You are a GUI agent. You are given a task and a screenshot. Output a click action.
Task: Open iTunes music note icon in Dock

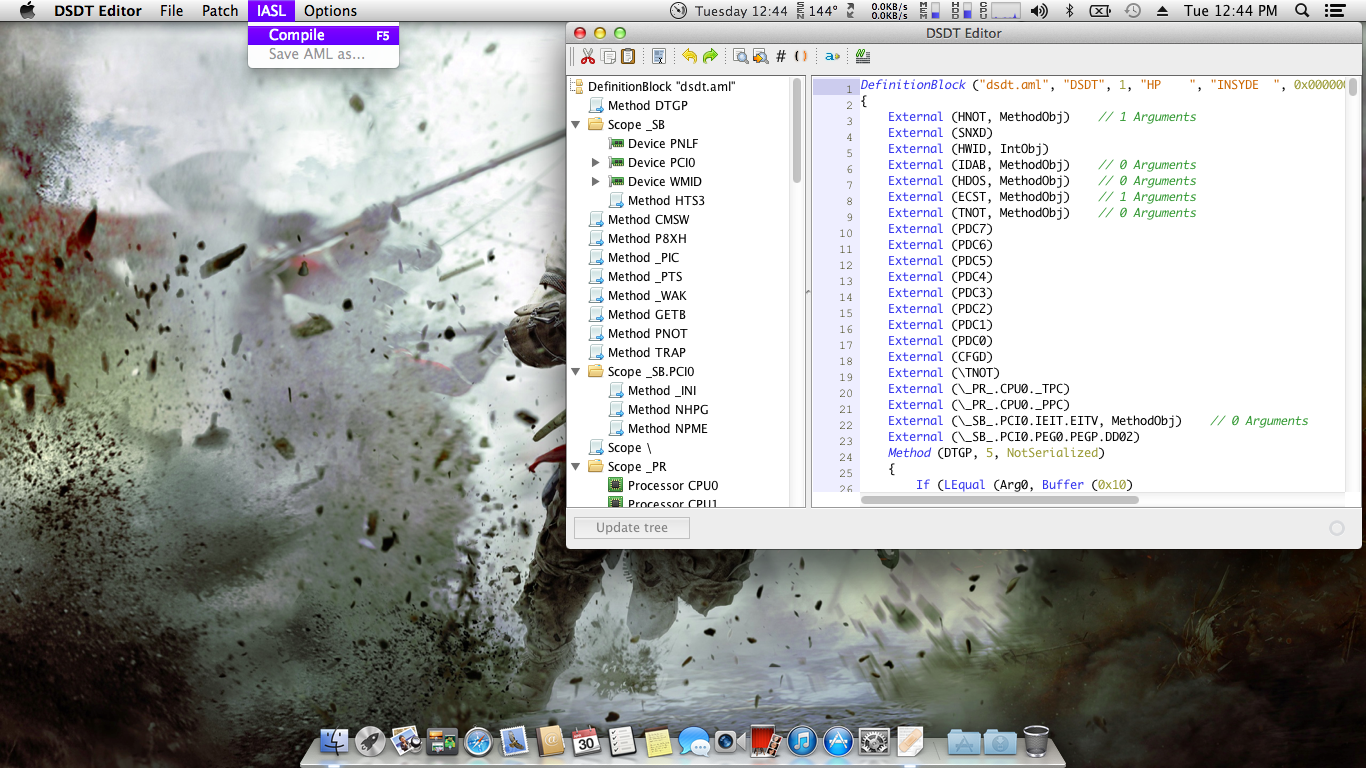click(x=802, y=741)
